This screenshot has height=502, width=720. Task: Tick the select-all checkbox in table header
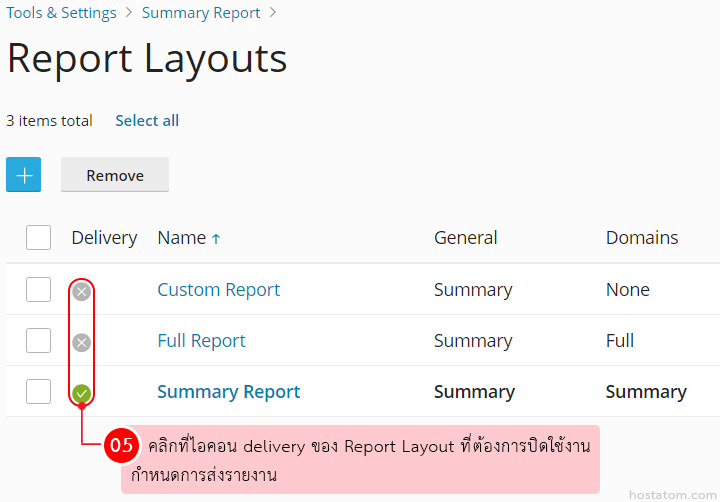point(38,238)
